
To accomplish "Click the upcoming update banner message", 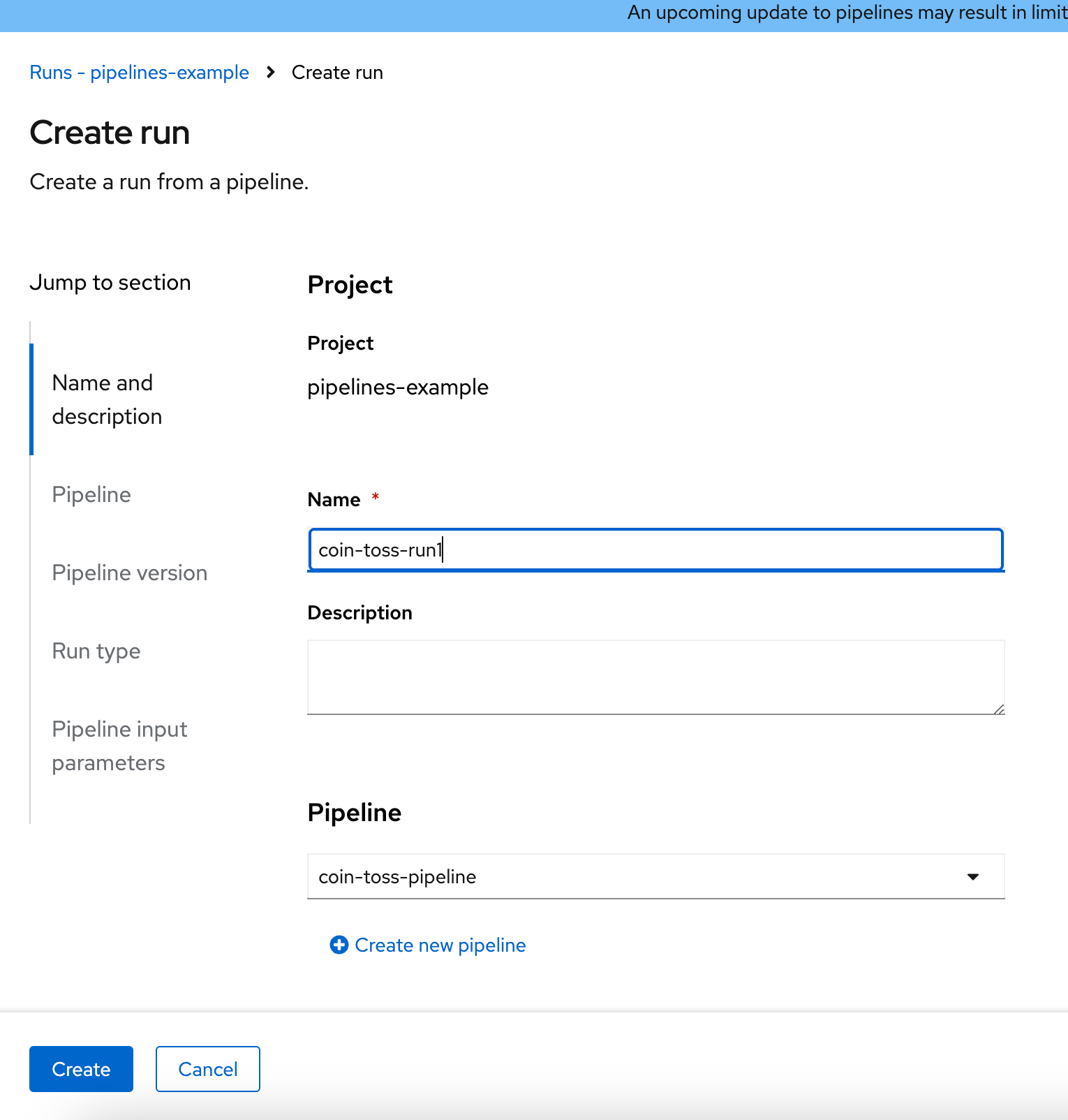I will click(847, 13).
